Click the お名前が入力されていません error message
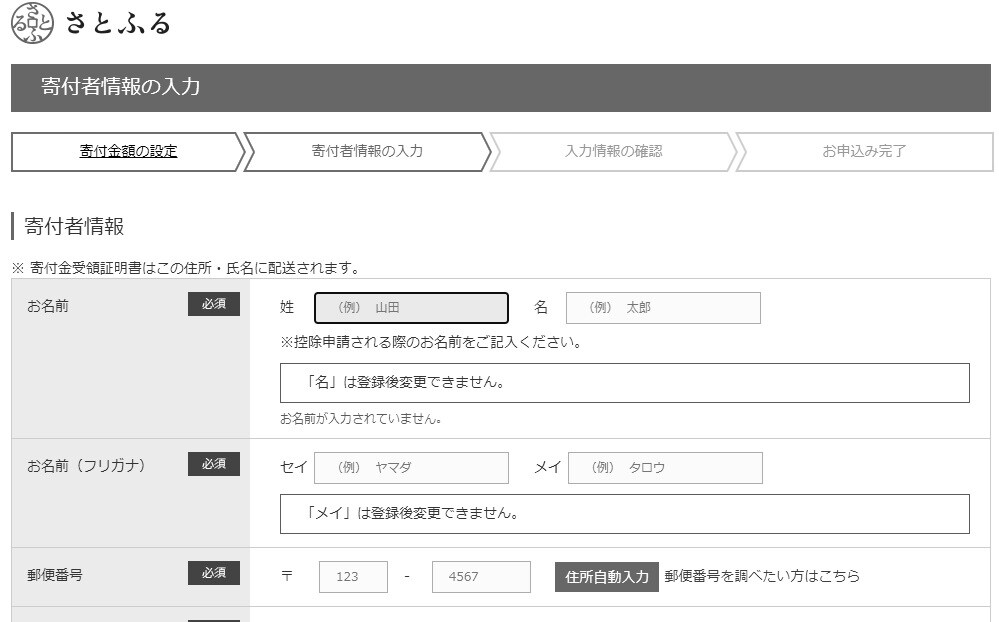Image resolution: width=999 pixels, height=622 pixels. coord(361,419)
